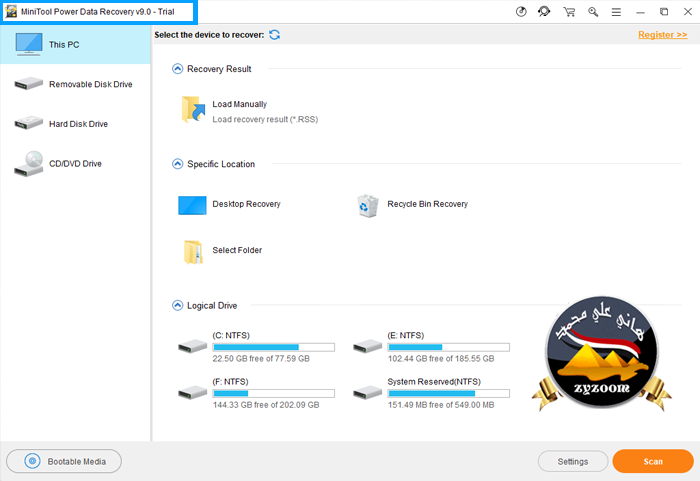Click the System Reserved usage bar
Viewport: 700px width, 481px height.
point(449,393)
